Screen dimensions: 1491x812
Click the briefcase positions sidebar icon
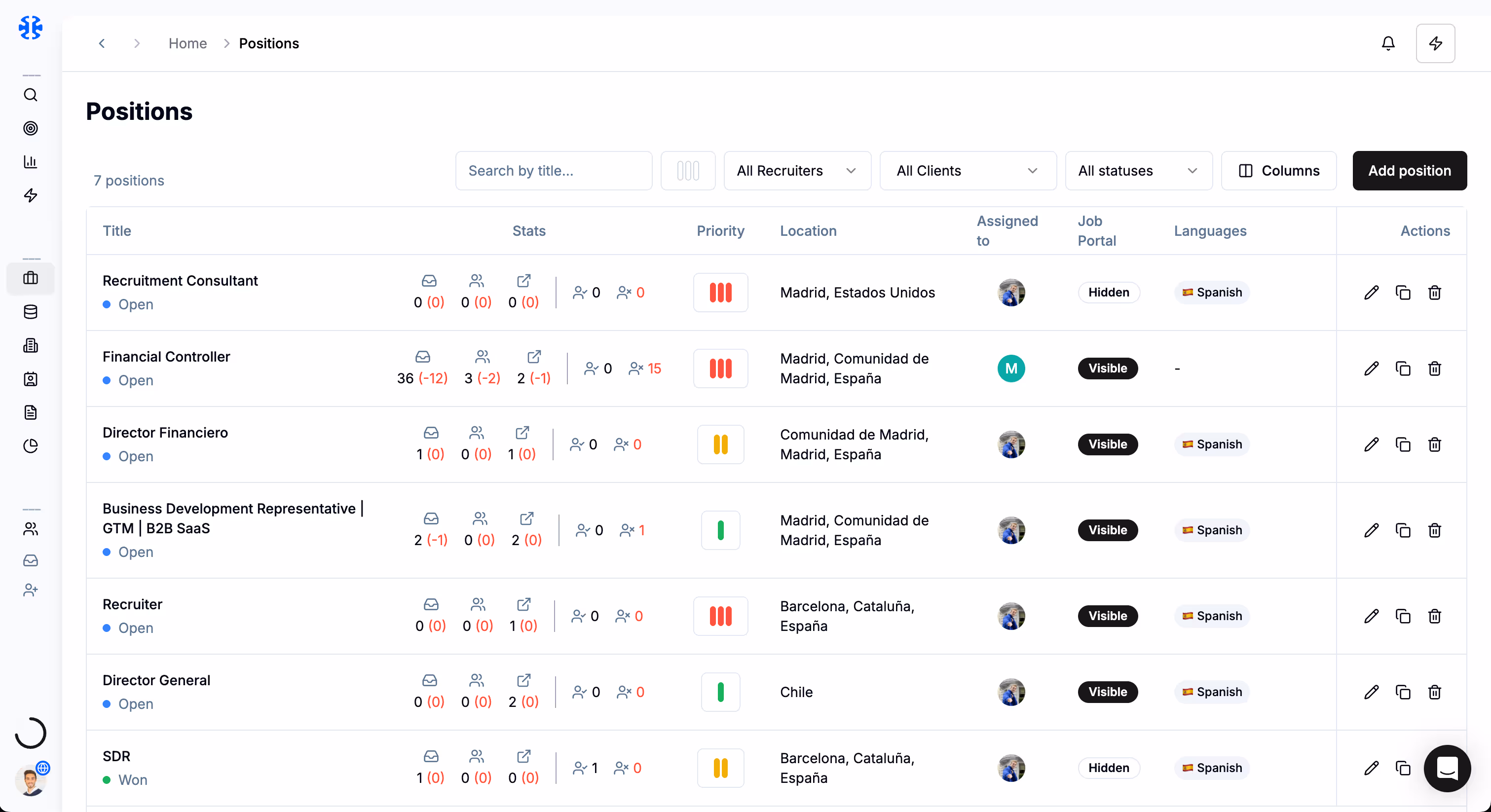pyautogui.click(x=31, y=278)
